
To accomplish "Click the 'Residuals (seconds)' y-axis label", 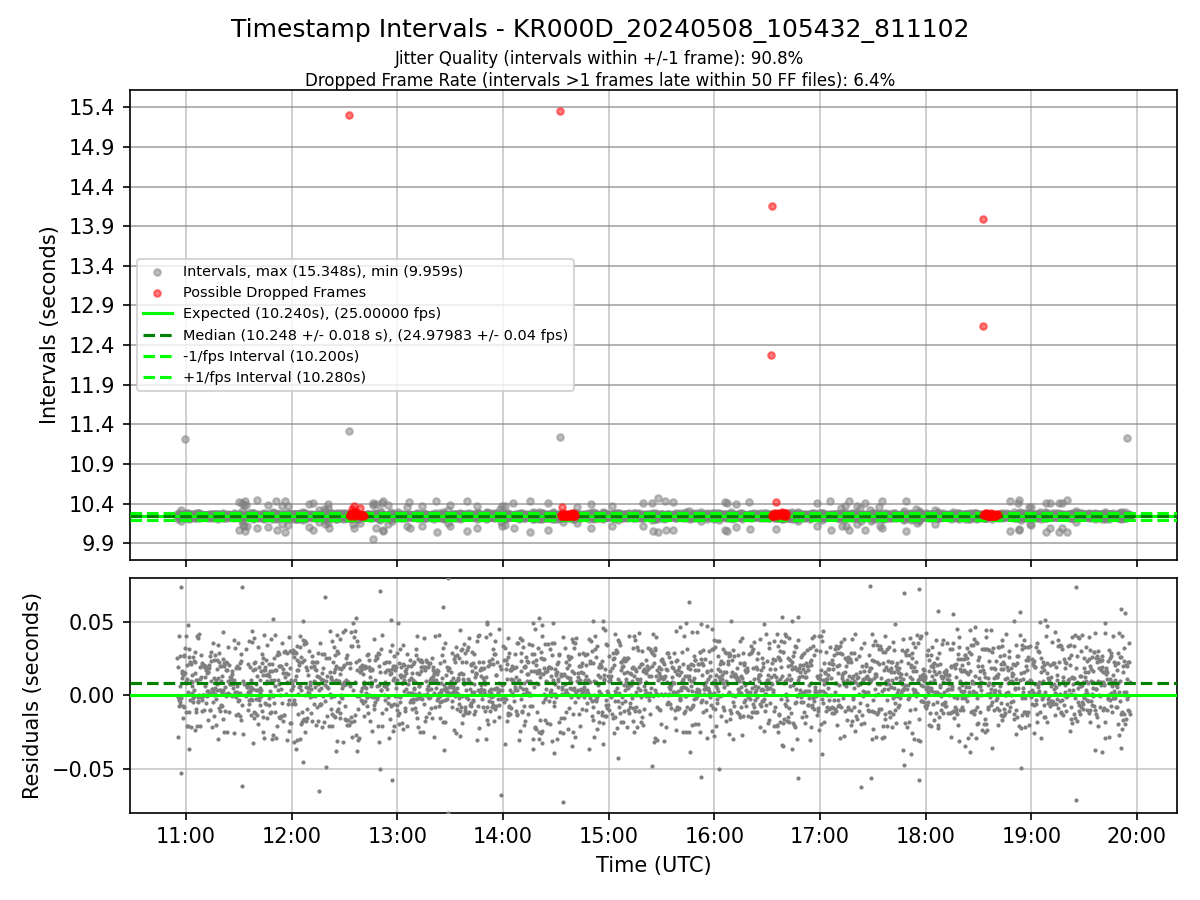I will 32,696.
